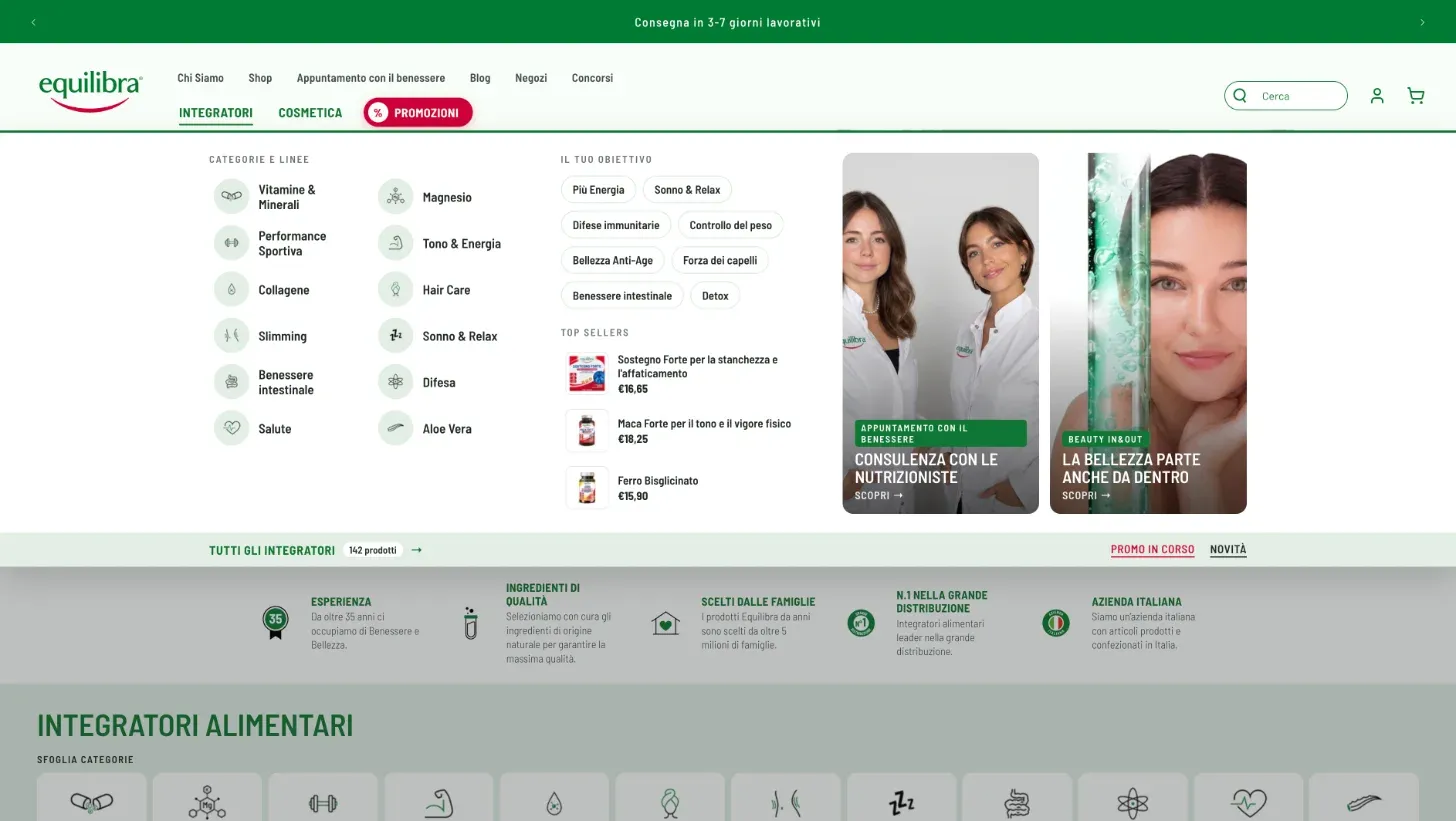Choose Più Energia objective chip
Viewport: 1456px width, 821px height.
(598, 190)
